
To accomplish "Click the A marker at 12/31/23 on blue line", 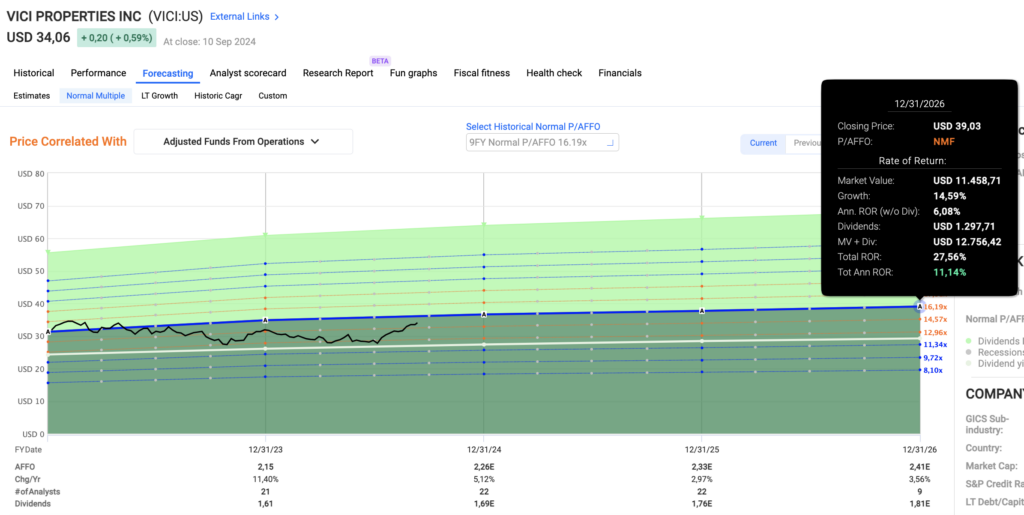I will [265, 320].
